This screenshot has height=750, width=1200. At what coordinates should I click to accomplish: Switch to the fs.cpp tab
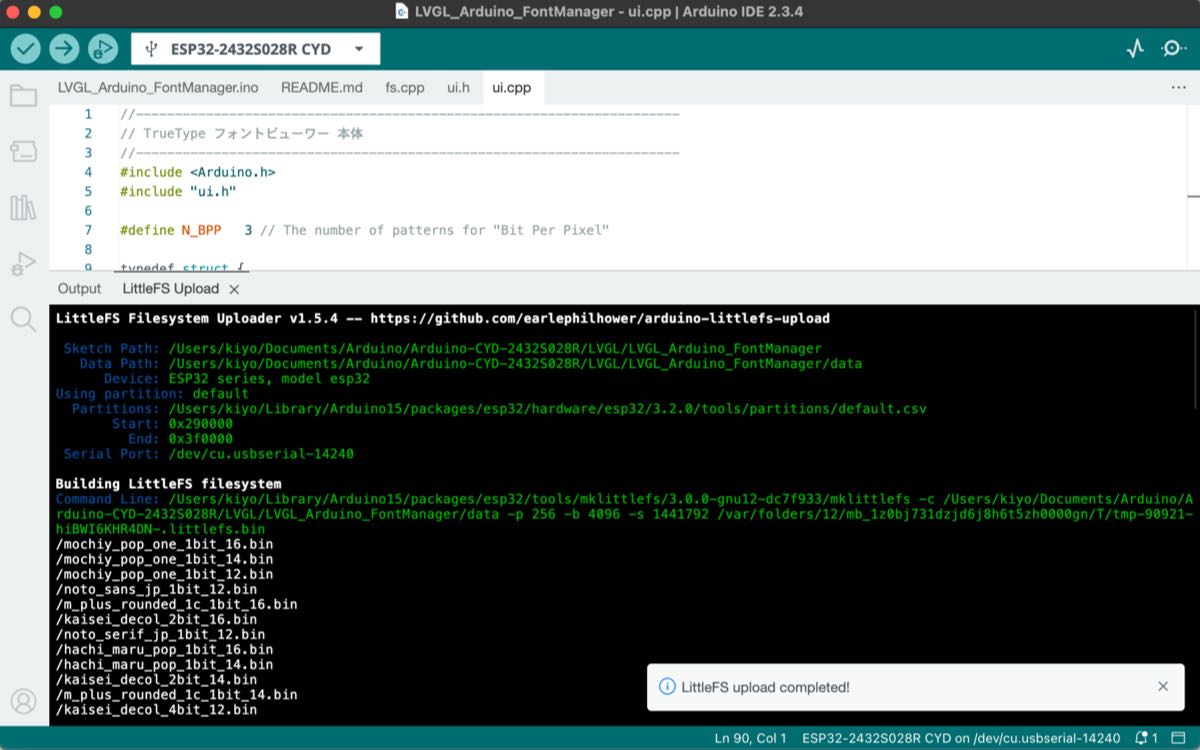405,88
